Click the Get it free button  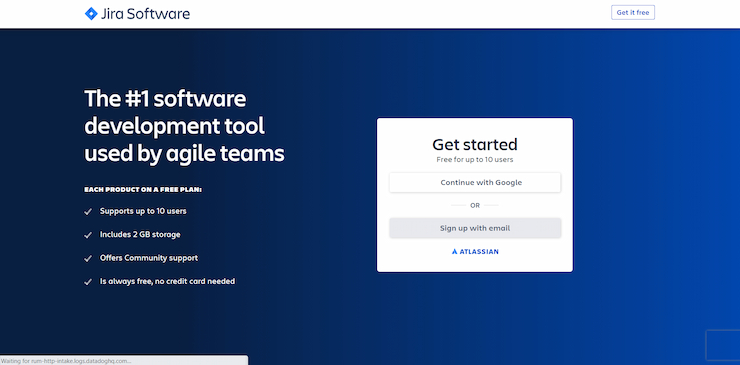633,13
